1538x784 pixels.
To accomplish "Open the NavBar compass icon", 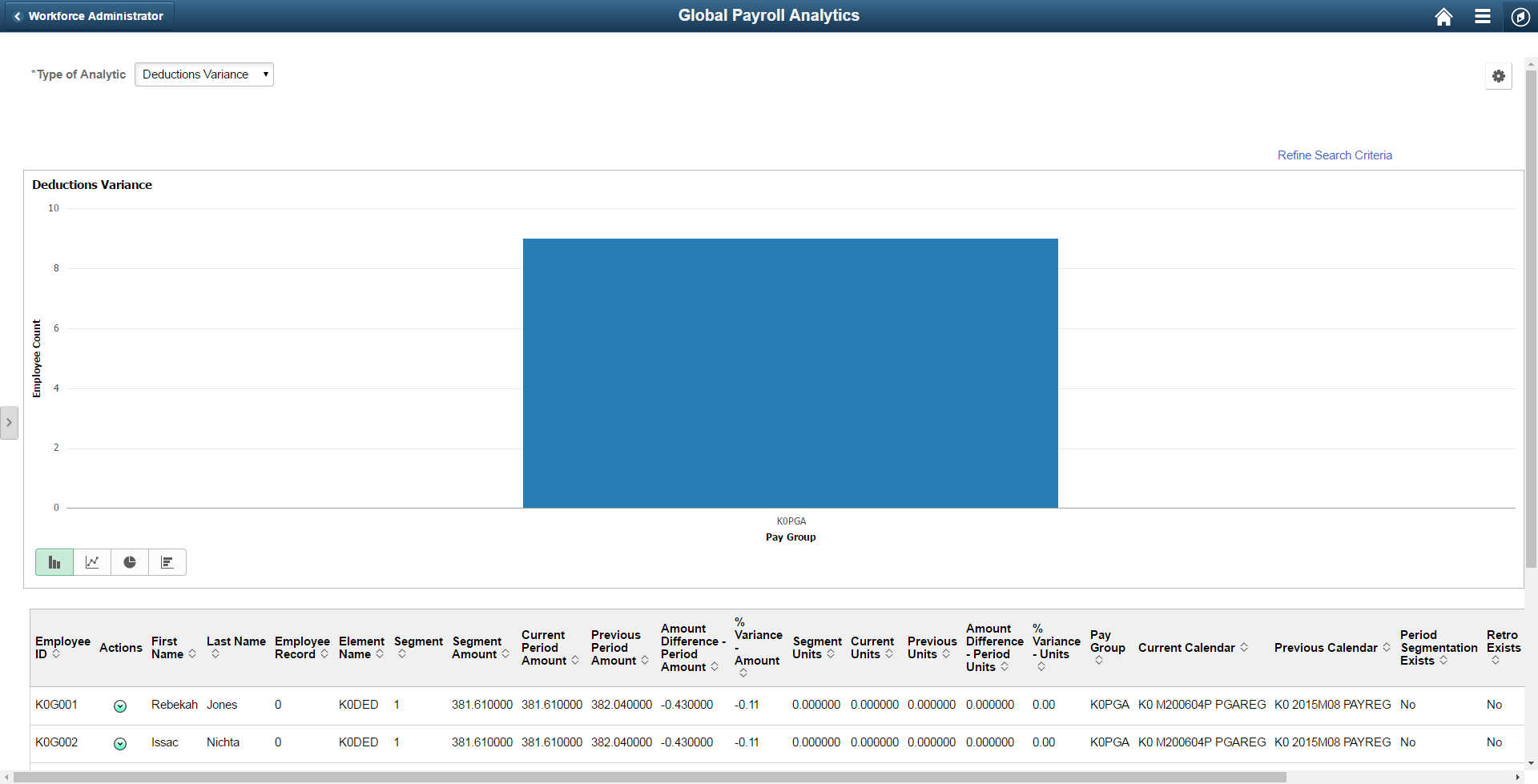I will pos(1520,16).
